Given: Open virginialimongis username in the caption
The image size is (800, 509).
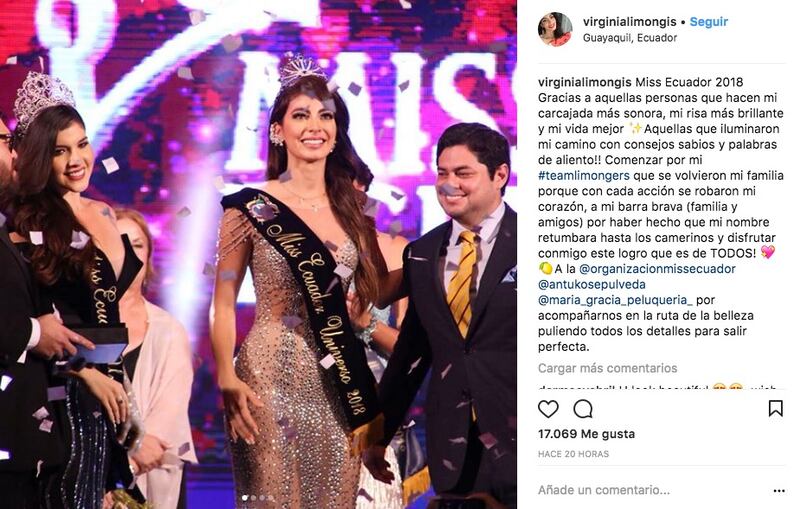Looking at the screenshot, I should pos(585,82).
